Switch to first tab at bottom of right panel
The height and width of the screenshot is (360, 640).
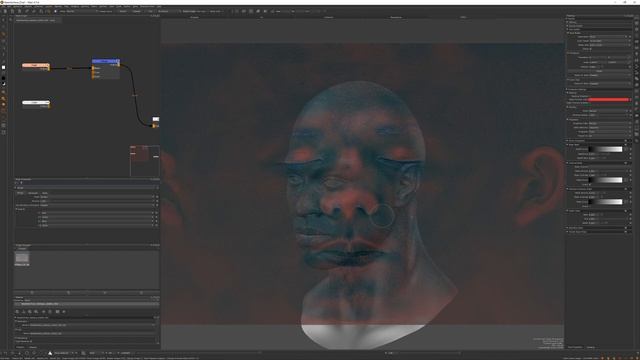575,347
